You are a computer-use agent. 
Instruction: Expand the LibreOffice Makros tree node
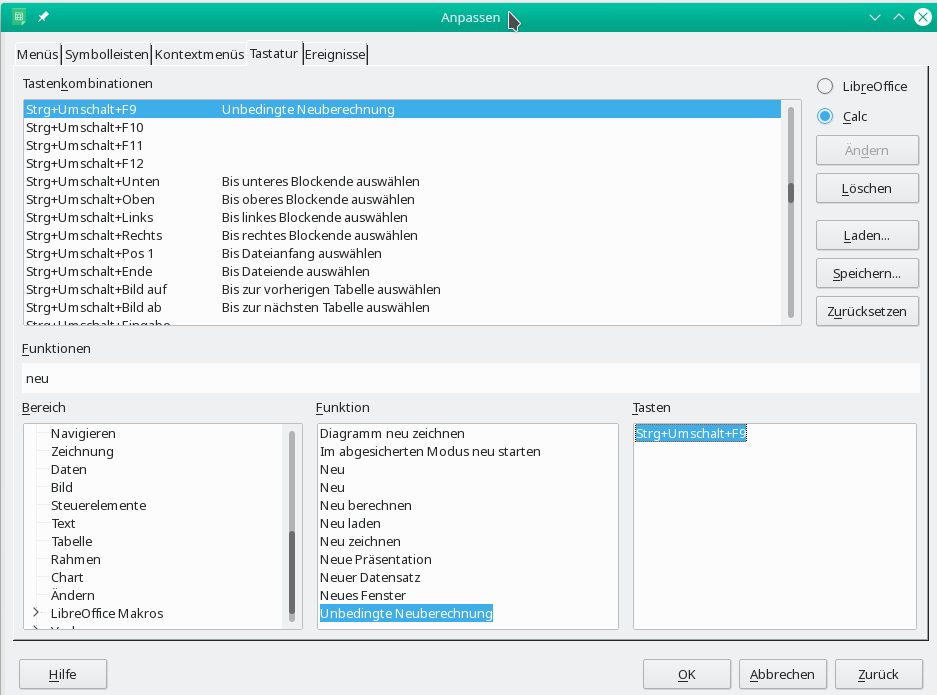point(36,613)
